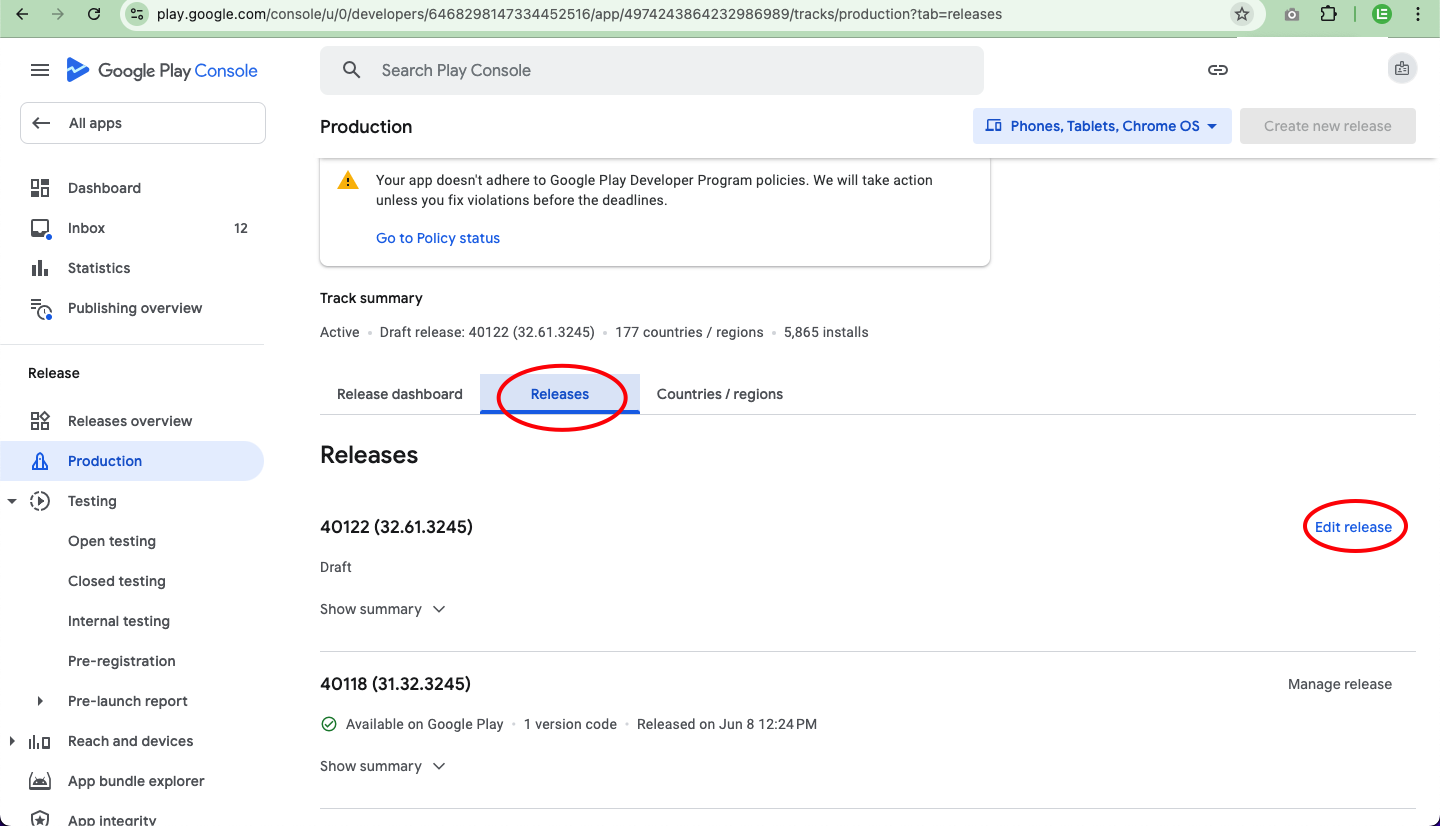Show summary for release 40122
Image resolution: width=1440 pixels, height=826 pixels.
[382, 609]
